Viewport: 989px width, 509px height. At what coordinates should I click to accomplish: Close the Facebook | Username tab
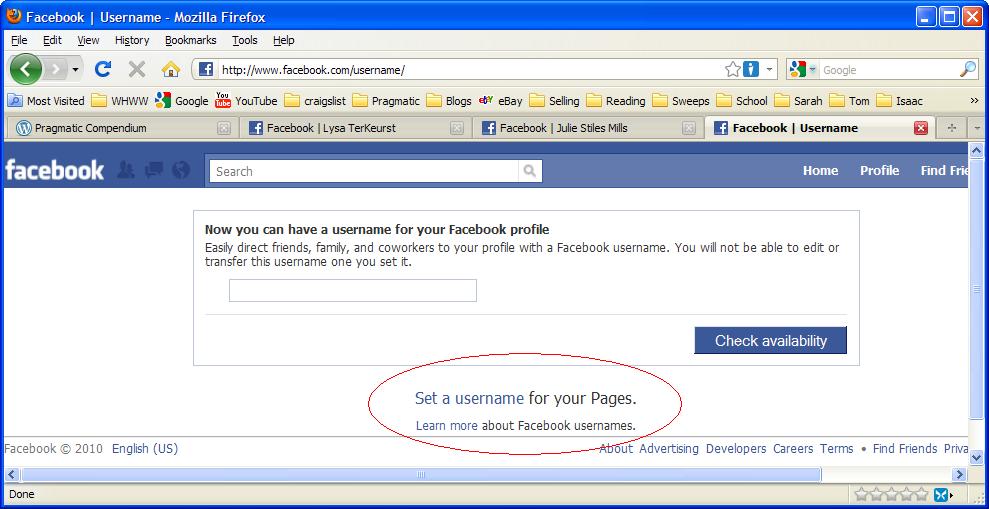click(921, 128)
